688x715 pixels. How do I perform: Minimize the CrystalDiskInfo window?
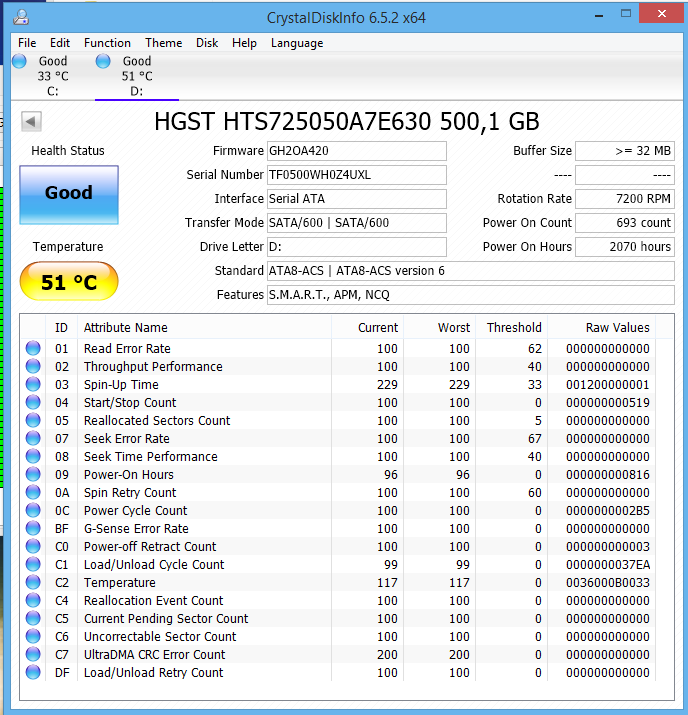599,15
